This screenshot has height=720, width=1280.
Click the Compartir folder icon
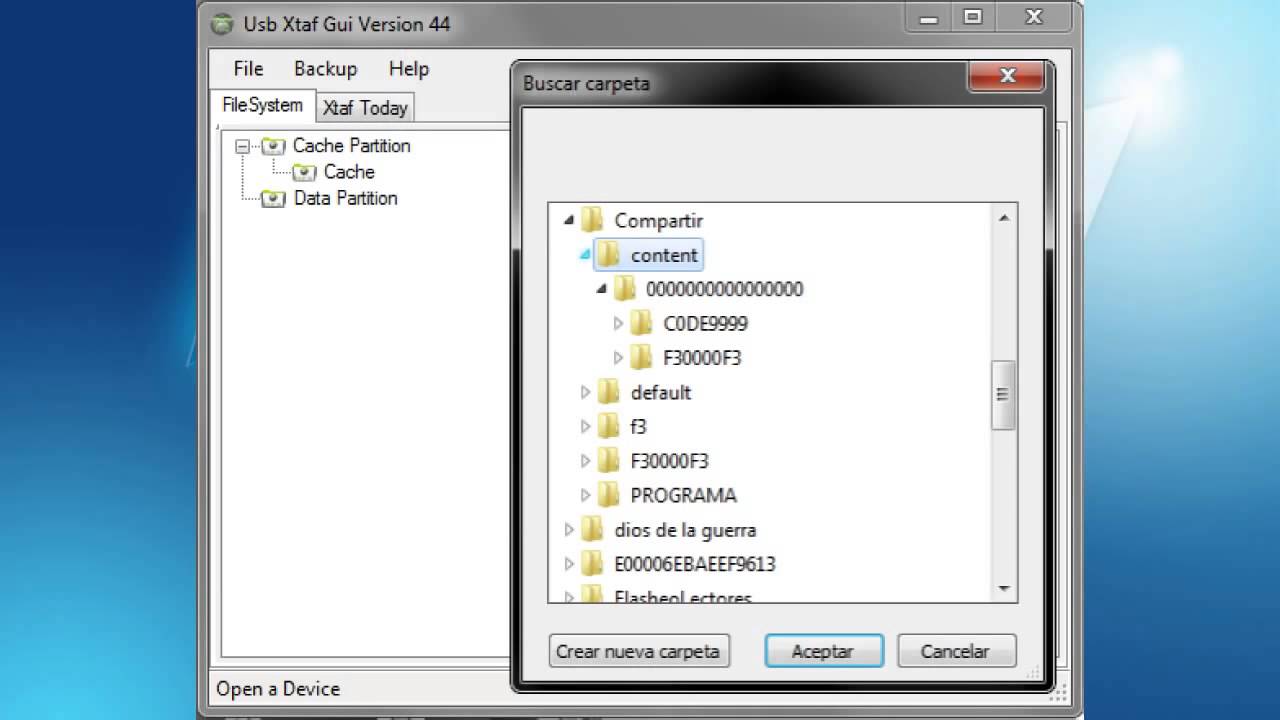pyautogui.click(x=593, y=220)
